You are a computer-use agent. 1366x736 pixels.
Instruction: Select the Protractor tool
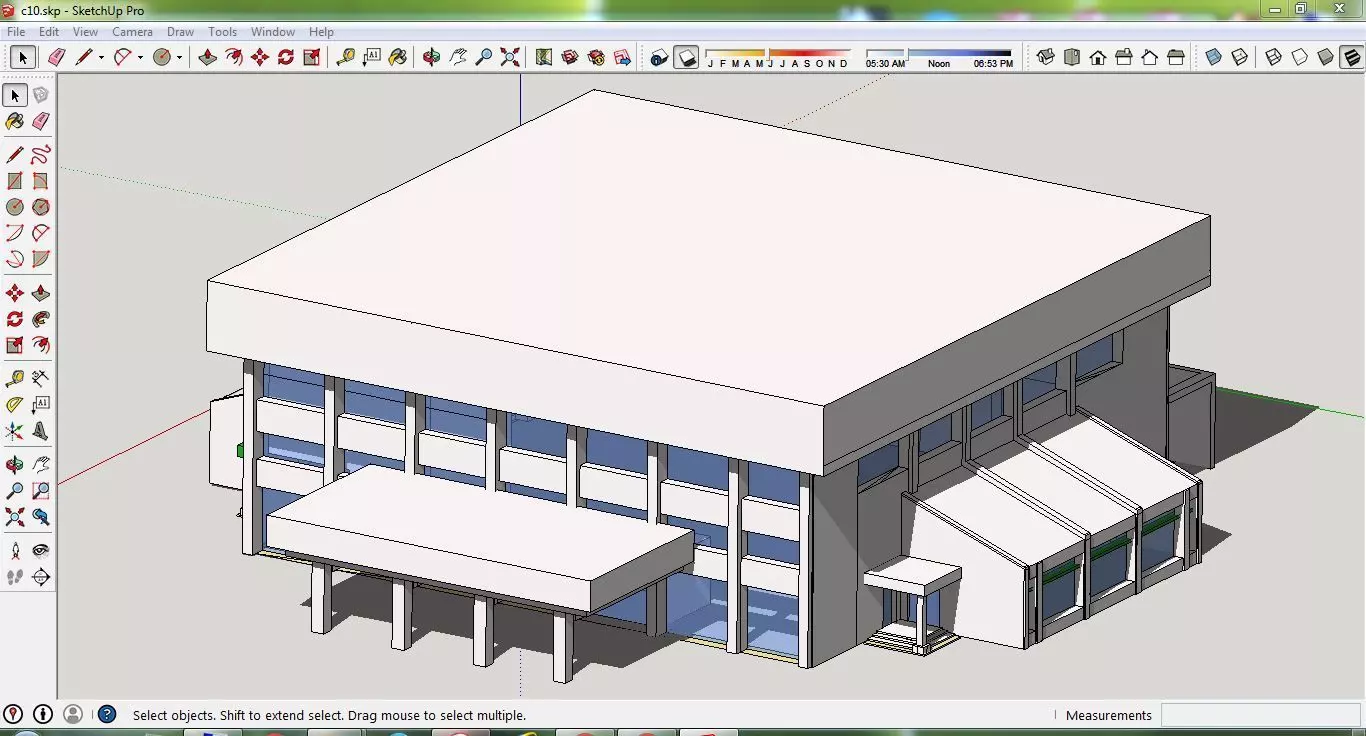point(15,404)
